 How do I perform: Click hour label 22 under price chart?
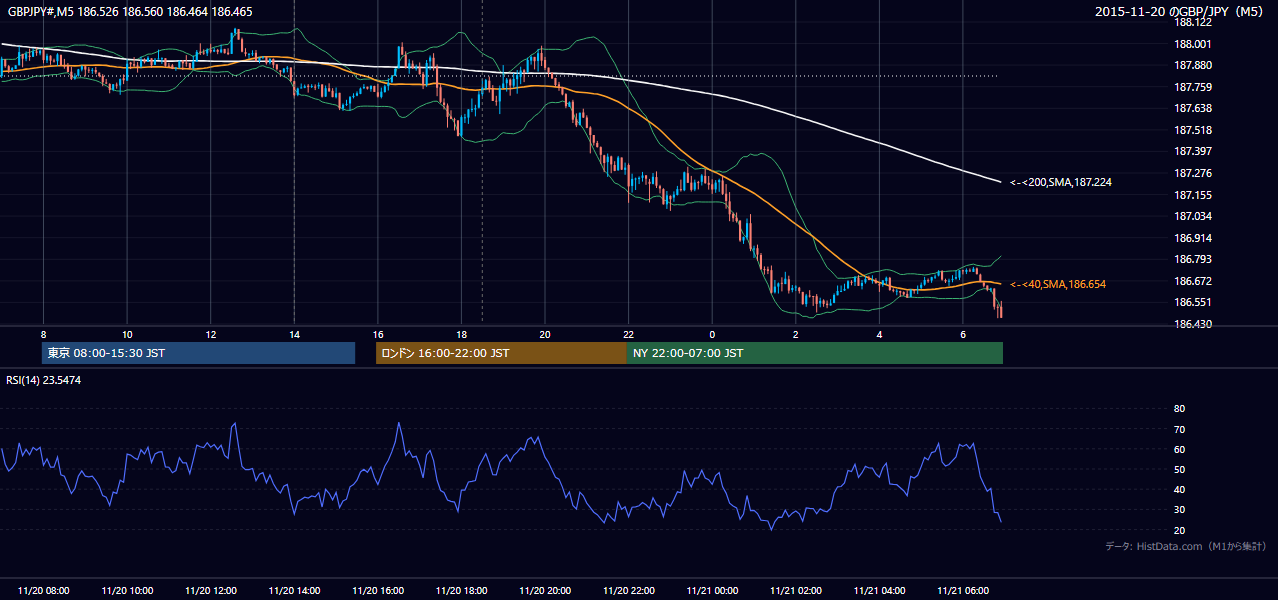(x=628, y=334)
